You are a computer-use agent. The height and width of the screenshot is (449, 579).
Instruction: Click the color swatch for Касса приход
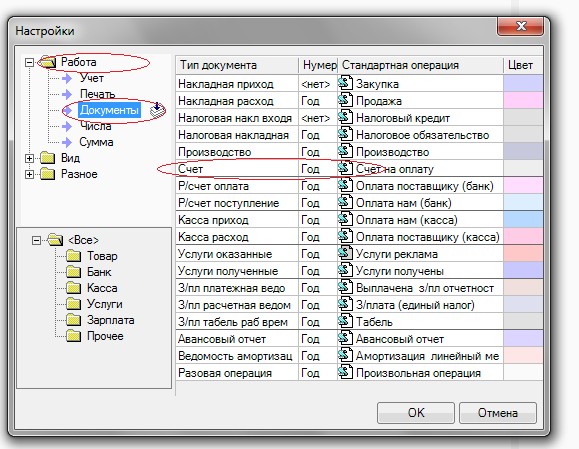(x=523, y=220)
